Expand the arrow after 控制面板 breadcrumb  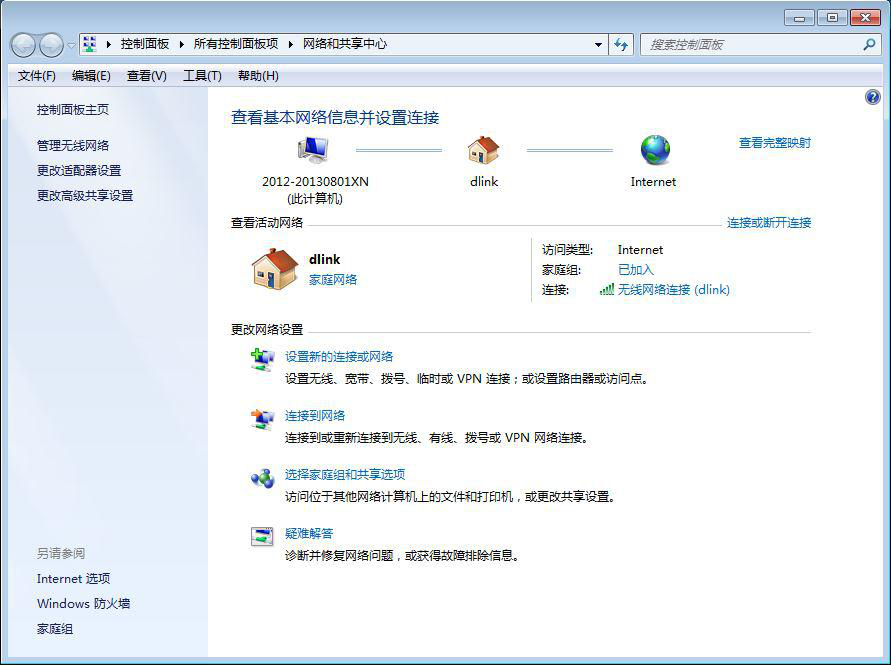coord(179,44)
